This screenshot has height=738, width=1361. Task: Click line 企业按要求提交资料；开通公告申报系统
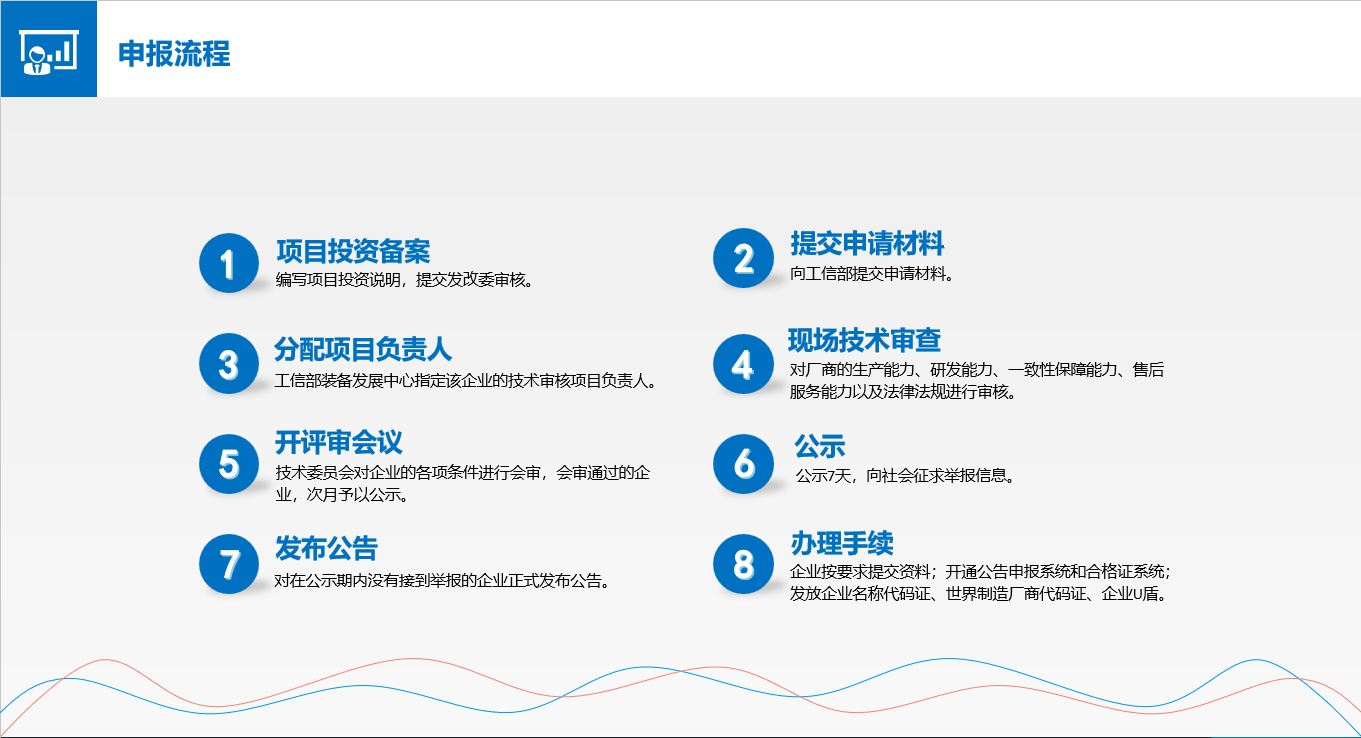(x=981, y=572)
